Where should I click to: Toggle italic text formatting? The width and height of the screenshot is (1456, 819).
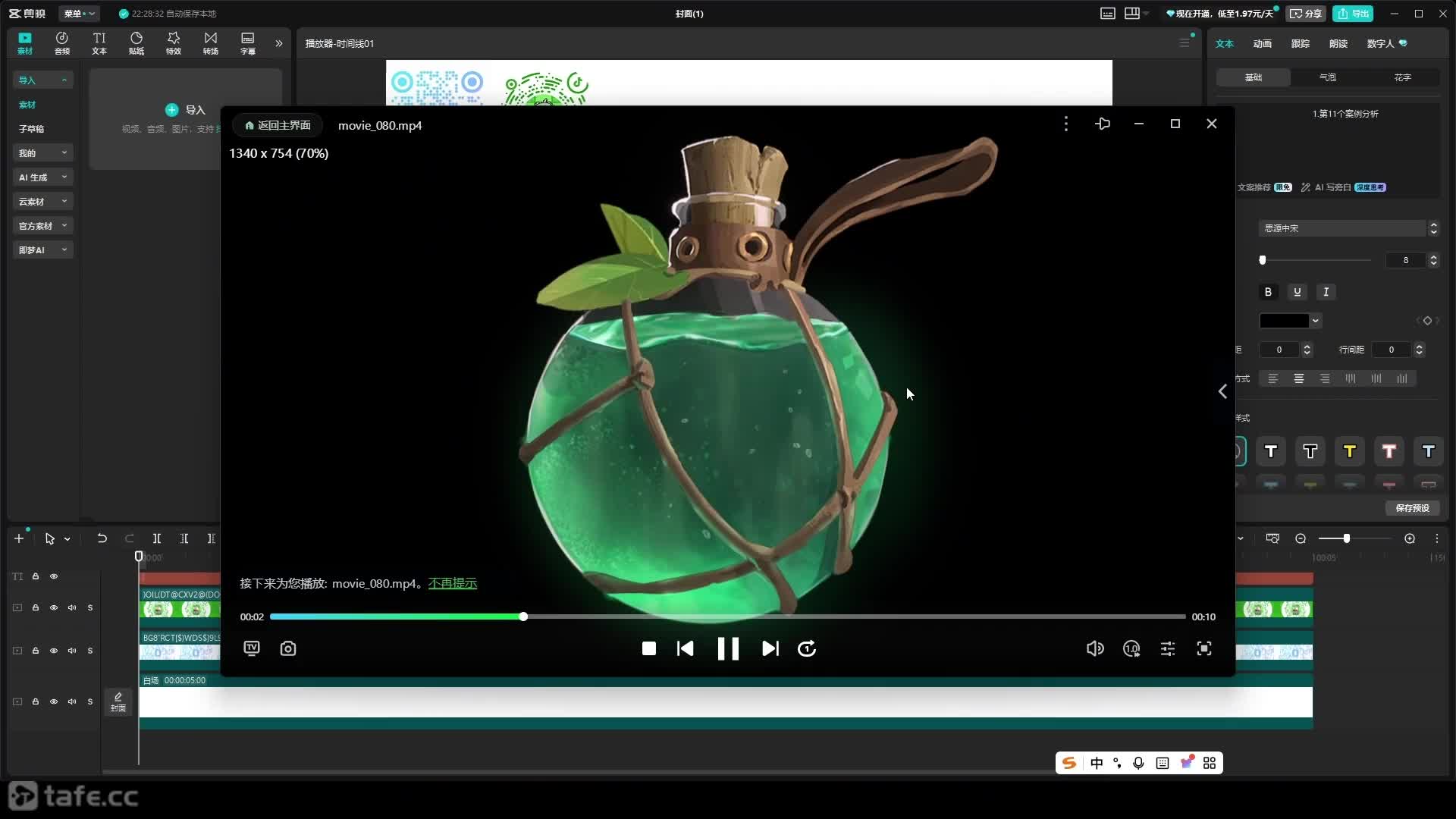point(1326,292)
